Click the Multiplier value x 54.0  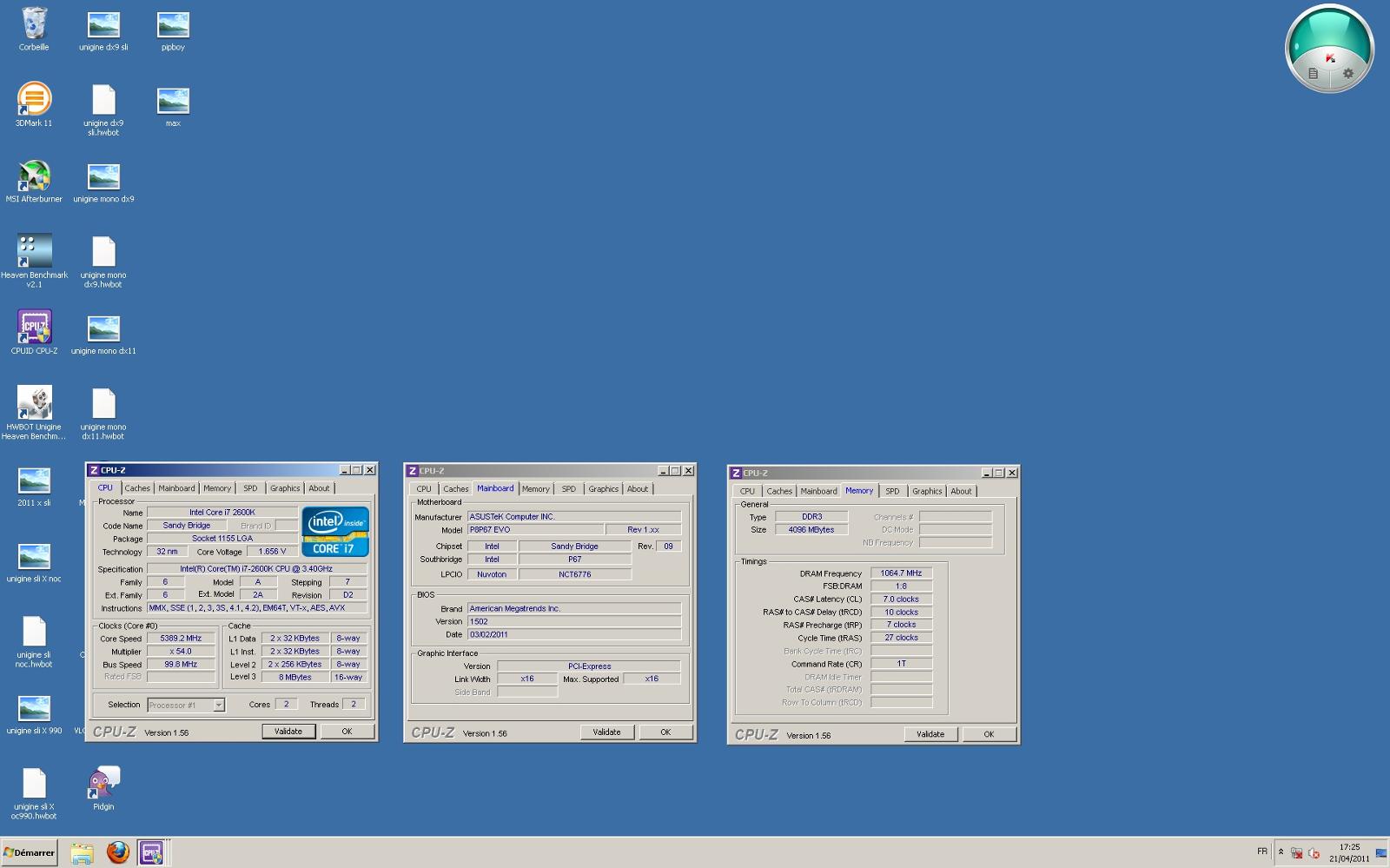pyautogui.click(x=181, y=652)
